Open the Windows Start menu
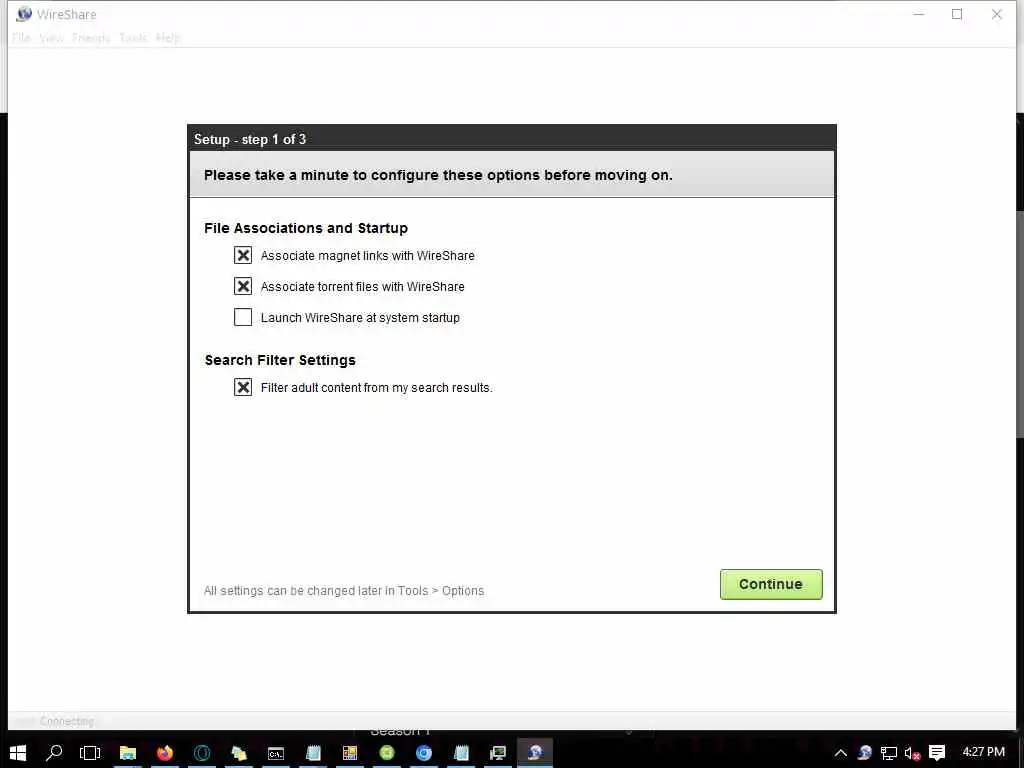This screenshot has height=768, width=1024. point(18,753)
